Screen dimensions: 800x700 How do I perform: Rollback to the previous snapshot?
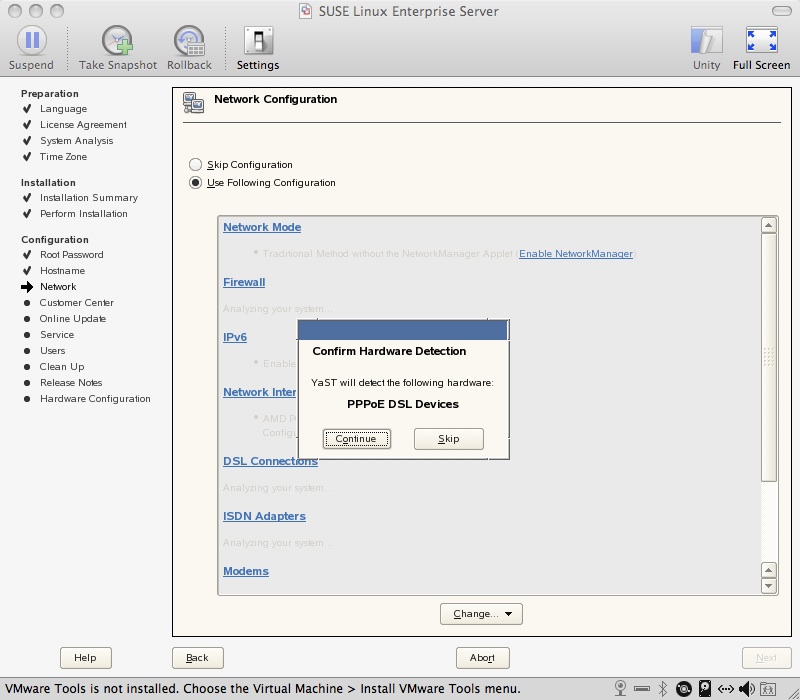click(x=189, y=48)
